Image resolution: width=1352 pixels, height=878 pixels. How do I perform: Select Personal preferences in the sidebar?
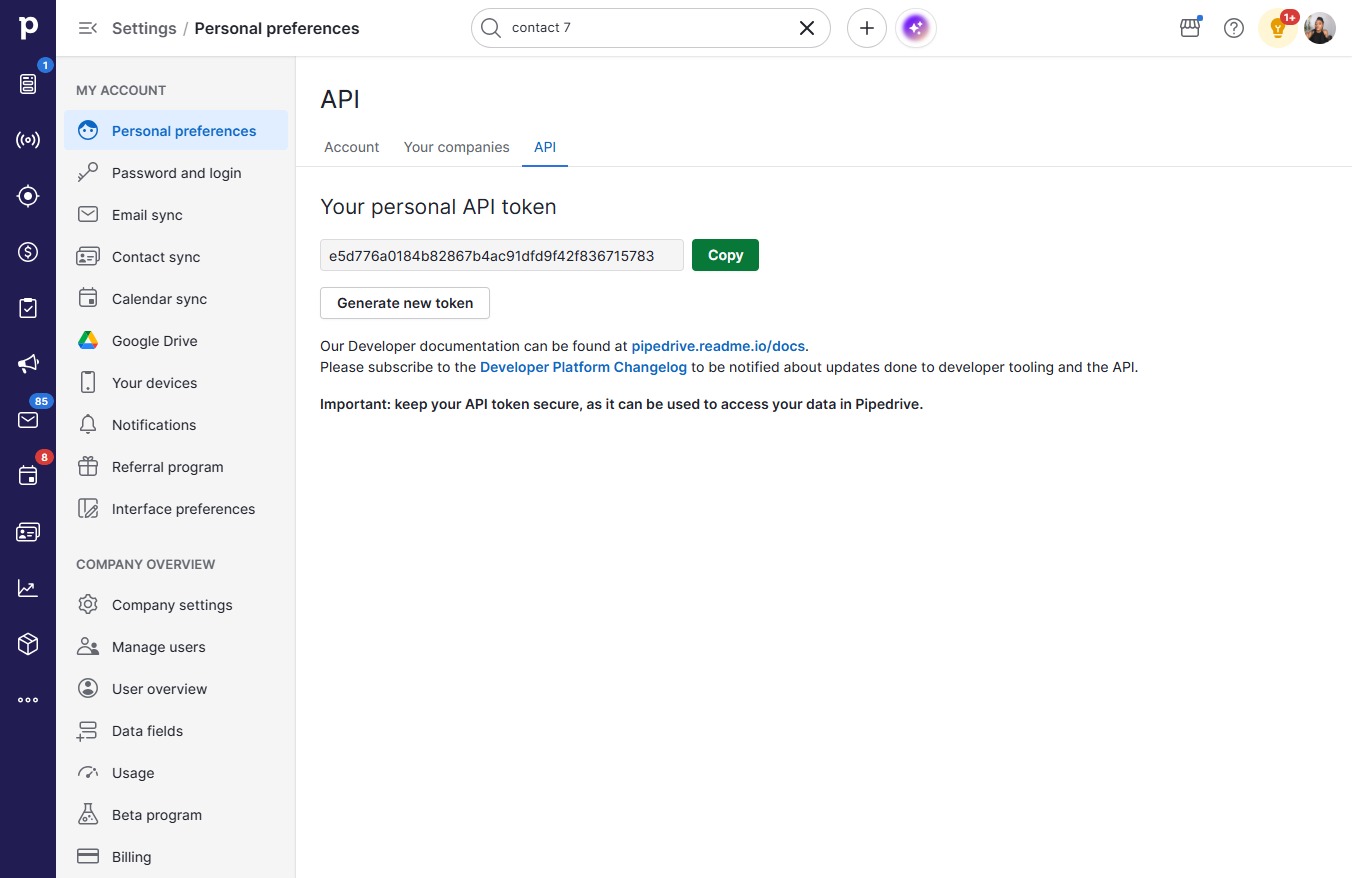pyautogui.click(x=176, y=131)
